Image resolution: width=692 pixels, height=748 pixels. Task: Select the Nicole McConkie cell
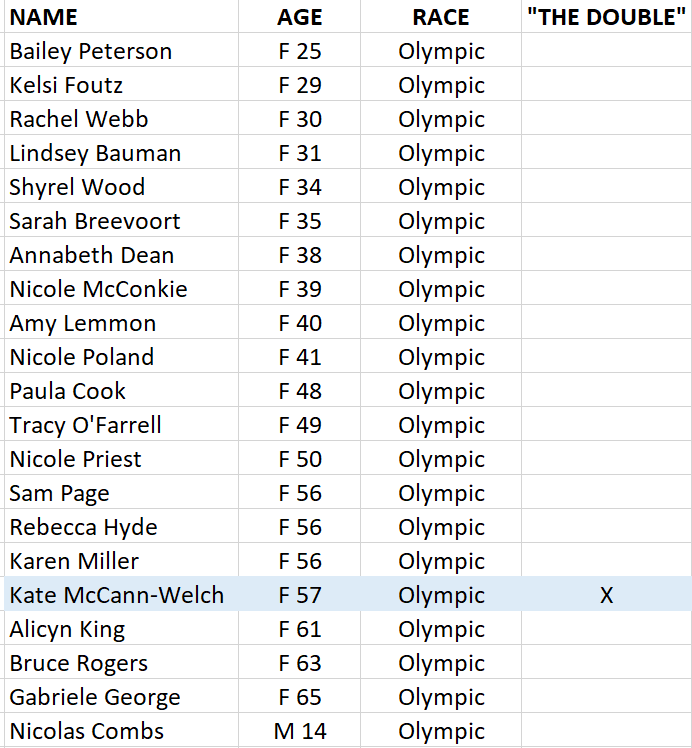pos(121,288)
